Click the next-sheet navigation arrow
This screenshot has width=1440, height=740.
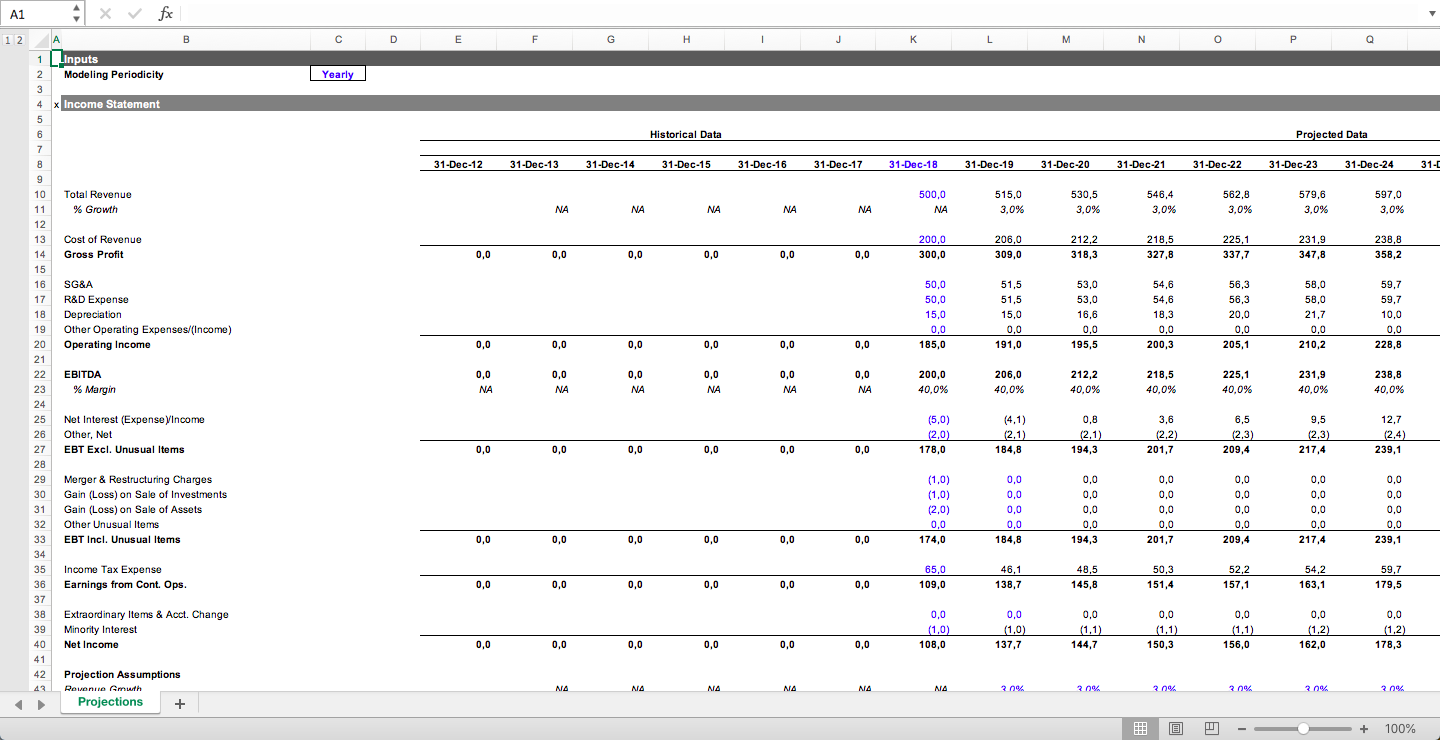tap(40, 703)
